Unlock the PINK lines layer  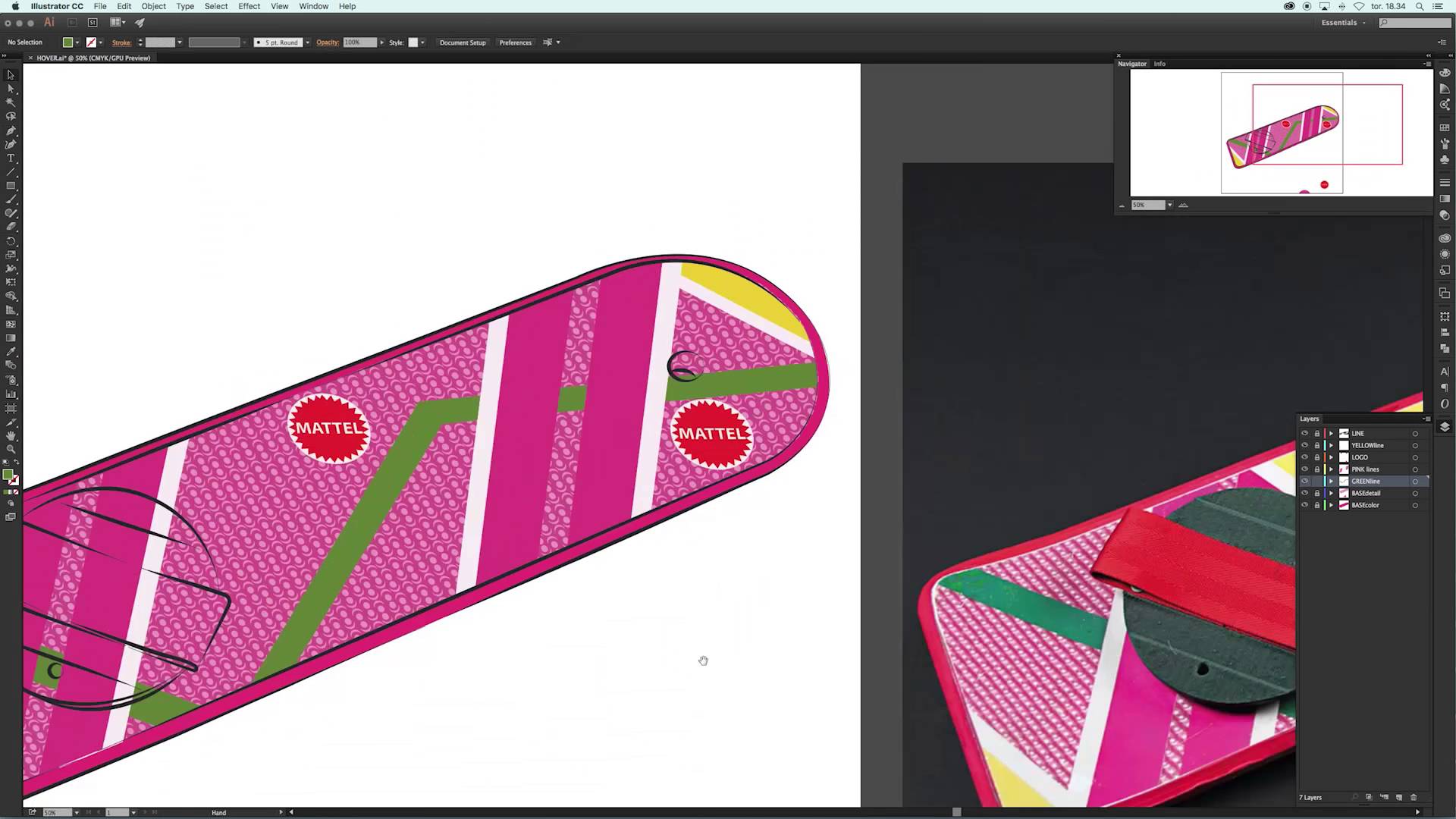[1316, 469]
